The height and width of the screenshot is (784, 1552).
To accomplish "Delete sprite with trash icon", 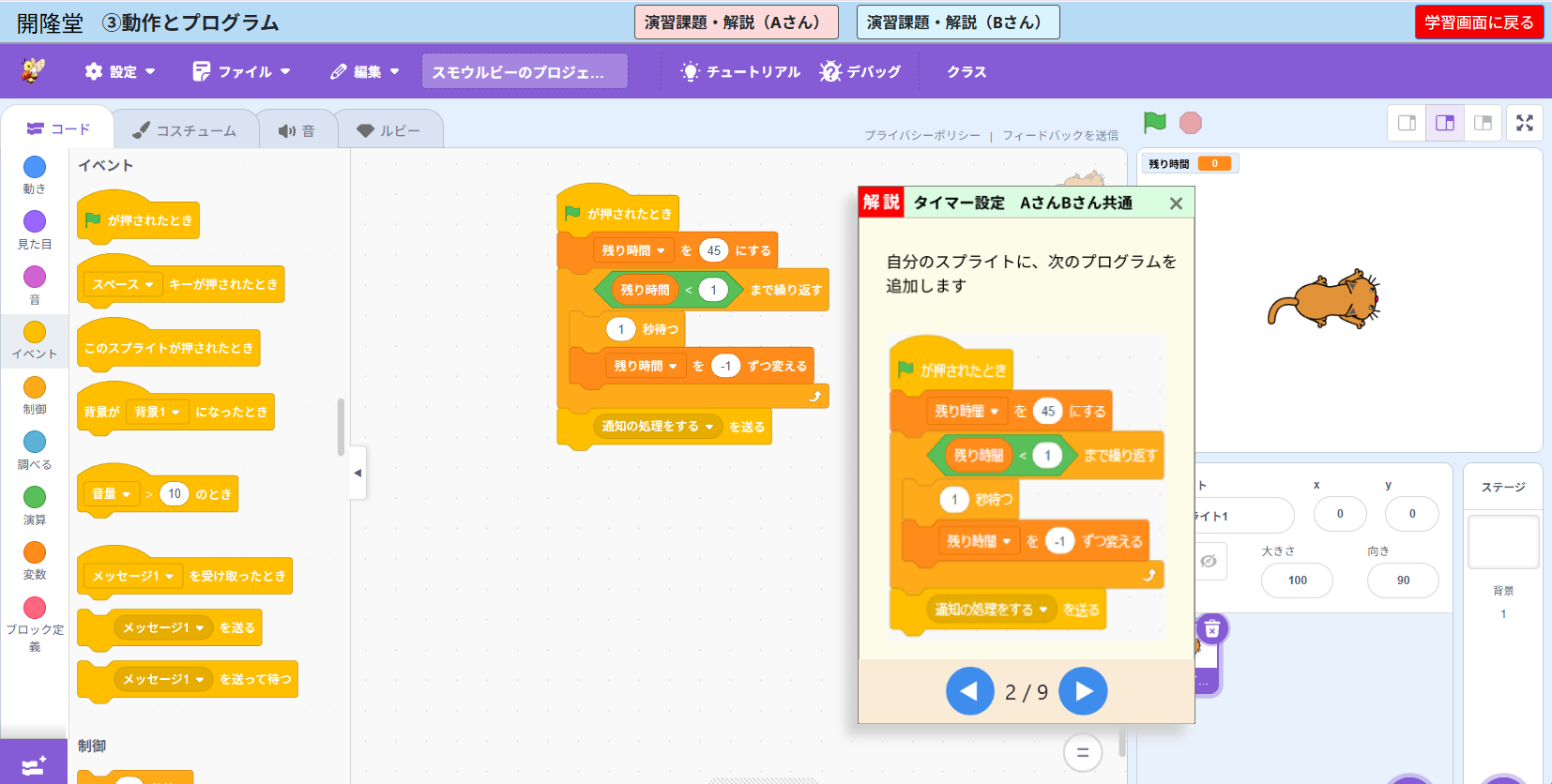I will point(1211,628).
